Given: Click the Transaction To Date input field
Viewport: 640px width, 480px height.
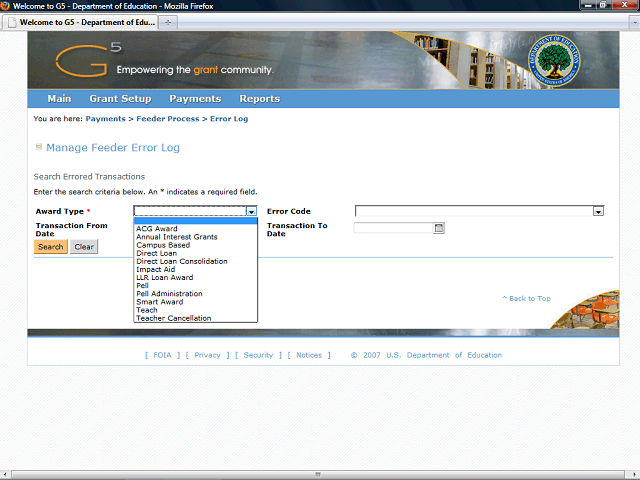Looking at the screenshot, I should 393,228.
